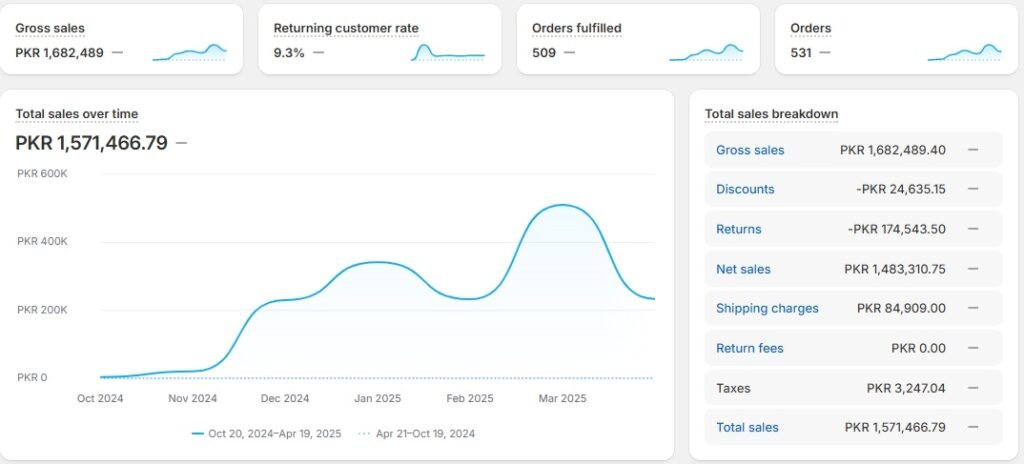The image size is (1024, 464).
Task: Open the Returns breakdown link
Action: coord(738,229)
